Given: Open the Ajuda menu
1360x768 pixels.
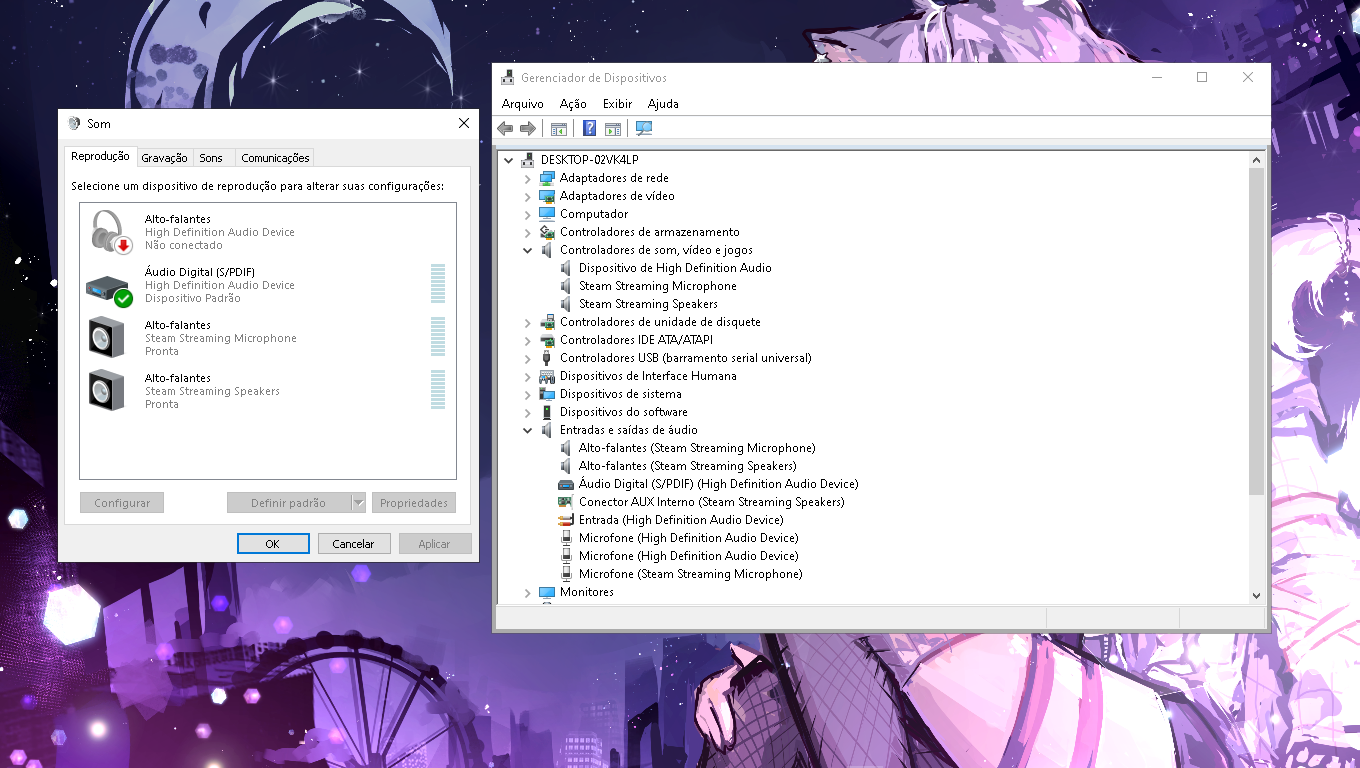Looking at the screenshot, I should point(663,104).
